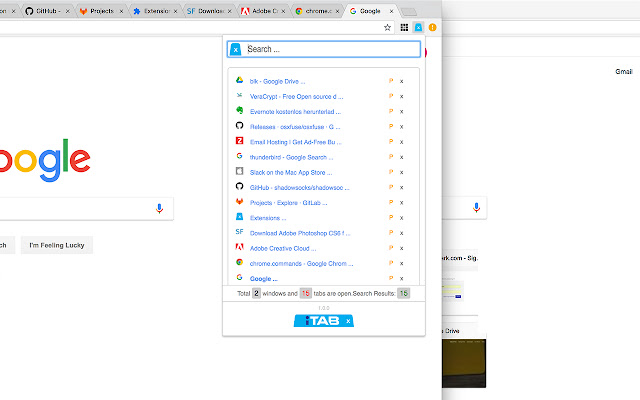Click I'm Feeling Lucky button

click(57, 245)
